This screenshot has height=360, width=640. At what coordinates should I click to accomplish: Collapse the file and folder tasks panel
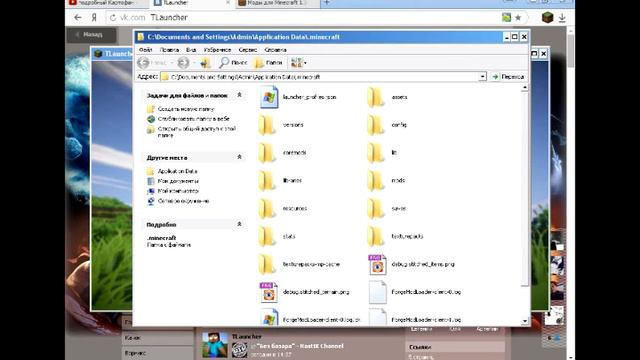(x=240, y=95)
